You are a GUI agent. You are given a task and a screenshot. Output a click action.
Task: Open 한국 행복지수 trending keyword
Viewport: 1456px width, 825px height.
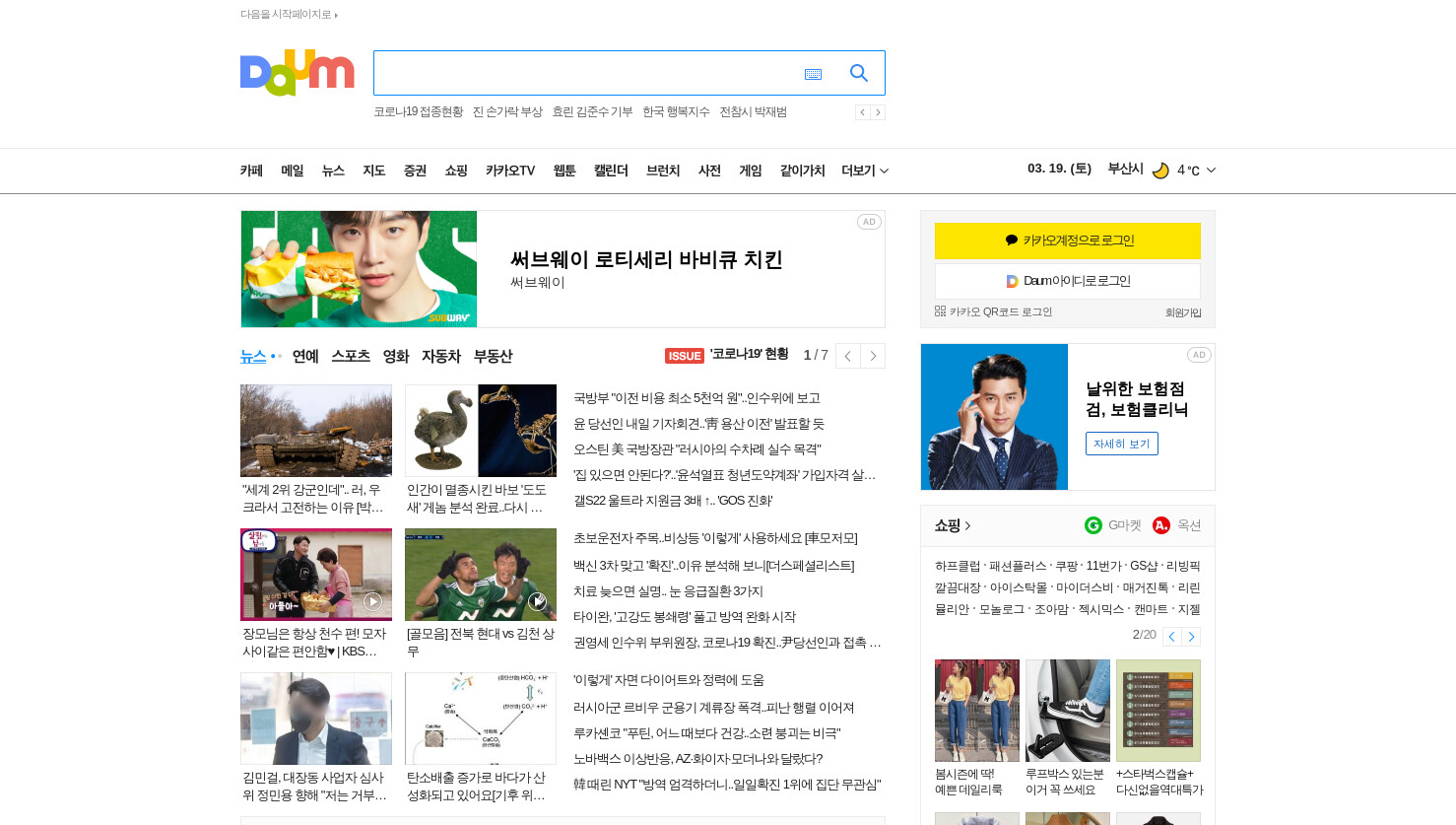[676, 112]
